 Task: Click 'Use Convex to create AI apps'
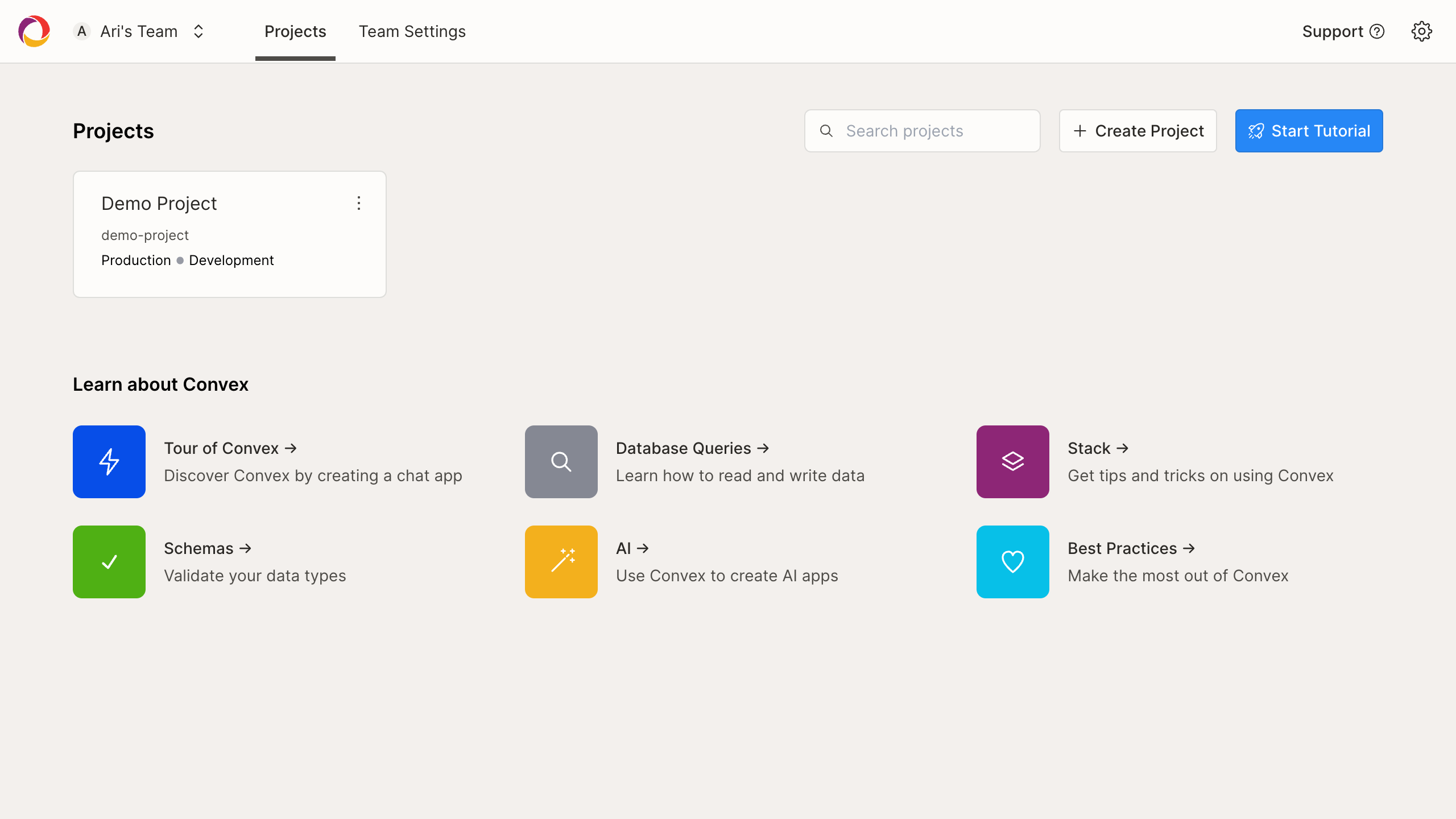tap(727, 576)
